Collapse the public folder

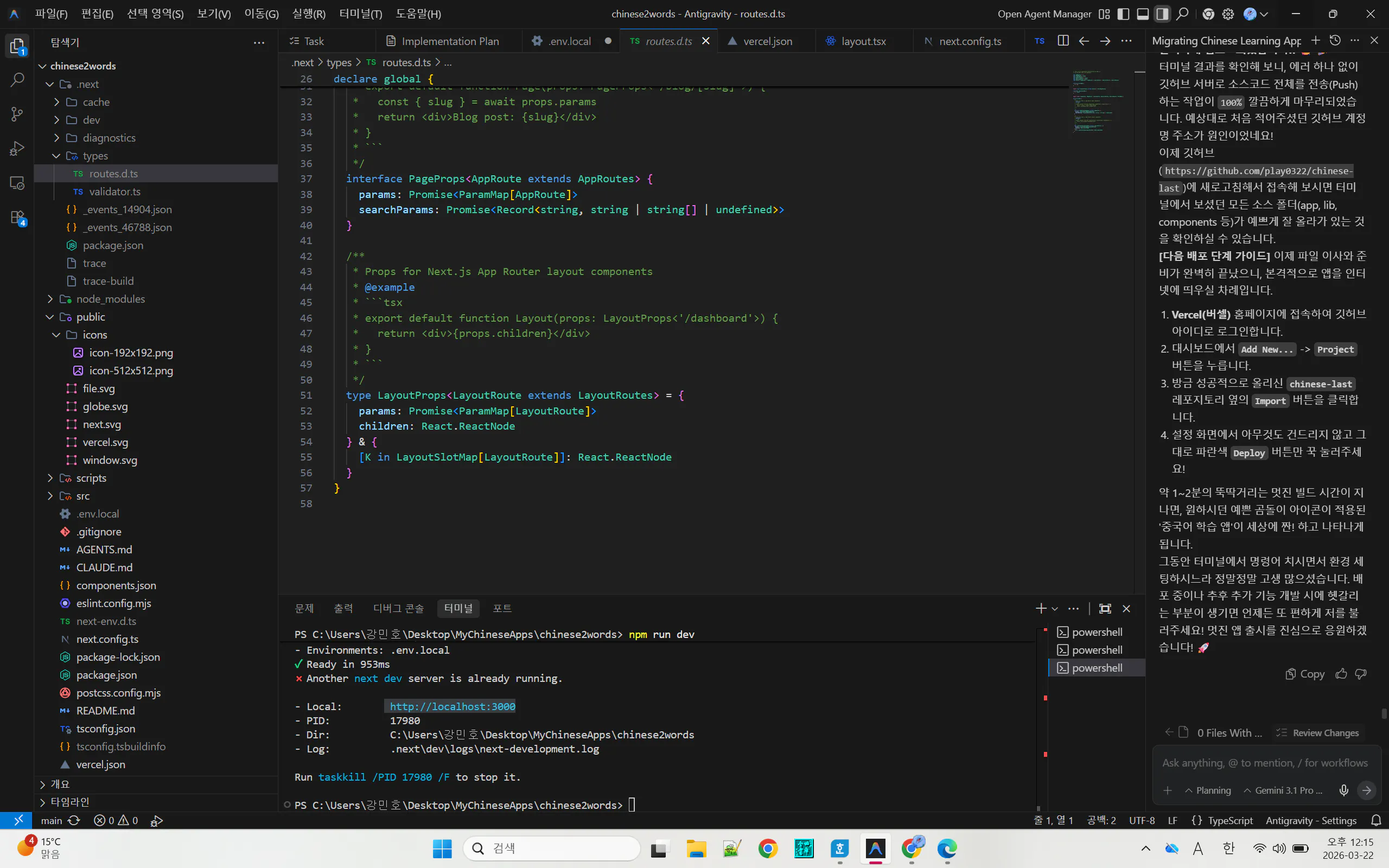point(90,317)
